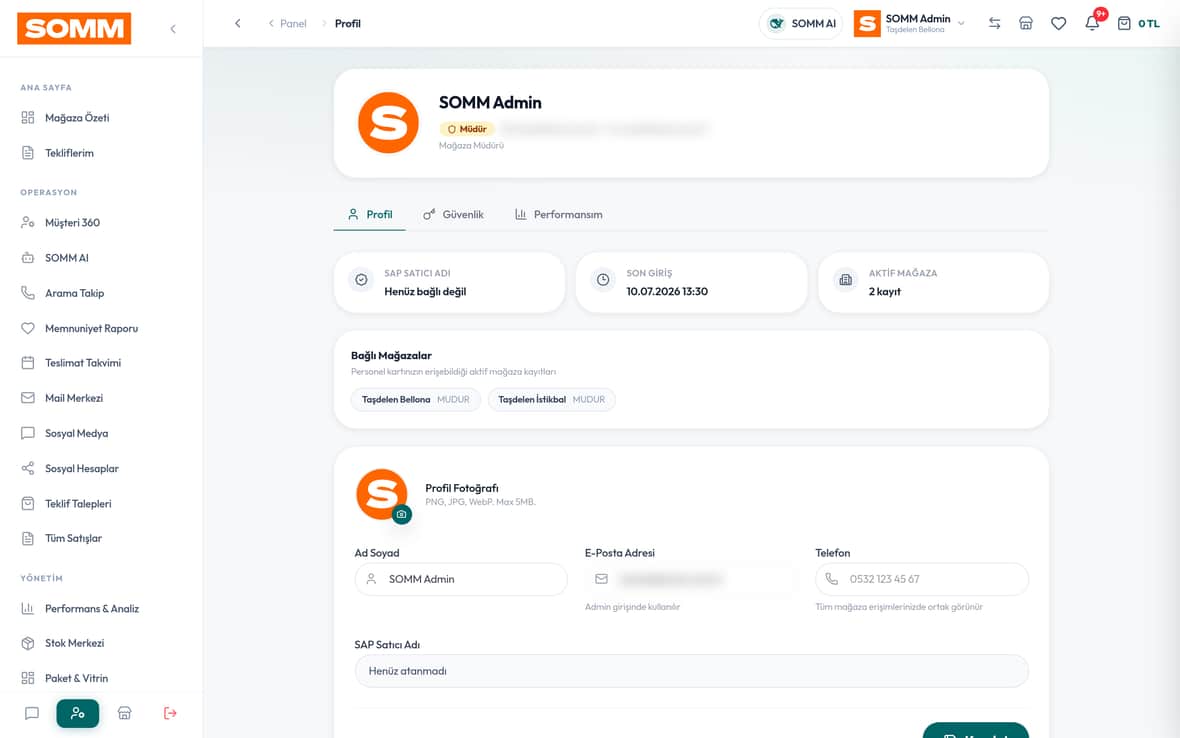This screenshot has height=738, width=1180.
Task: Select the Profil tab
Action: click(370, 214)
